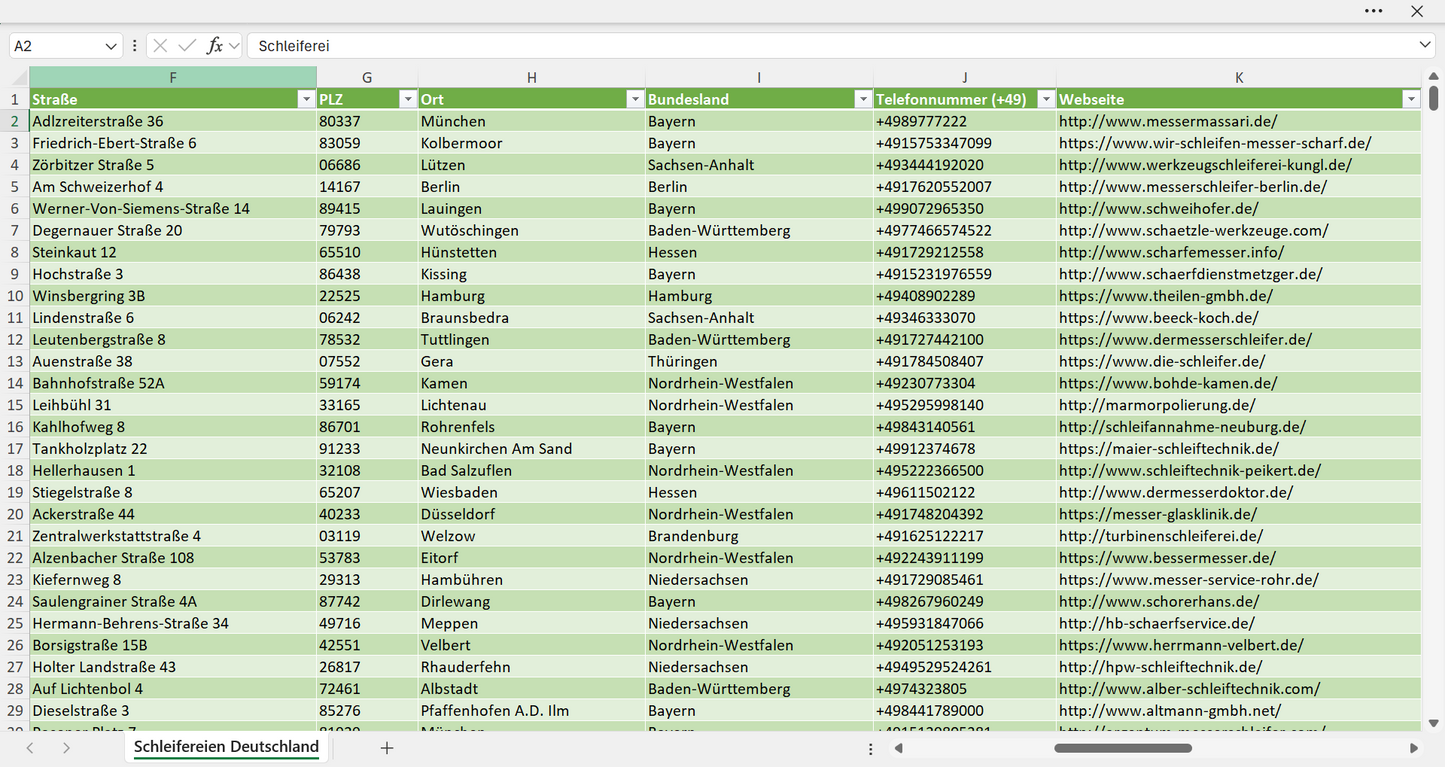This screenshot has width=1445, height=767.
Task: Open the window's more options ellipsis
Action: click(x=1374, y=11)
